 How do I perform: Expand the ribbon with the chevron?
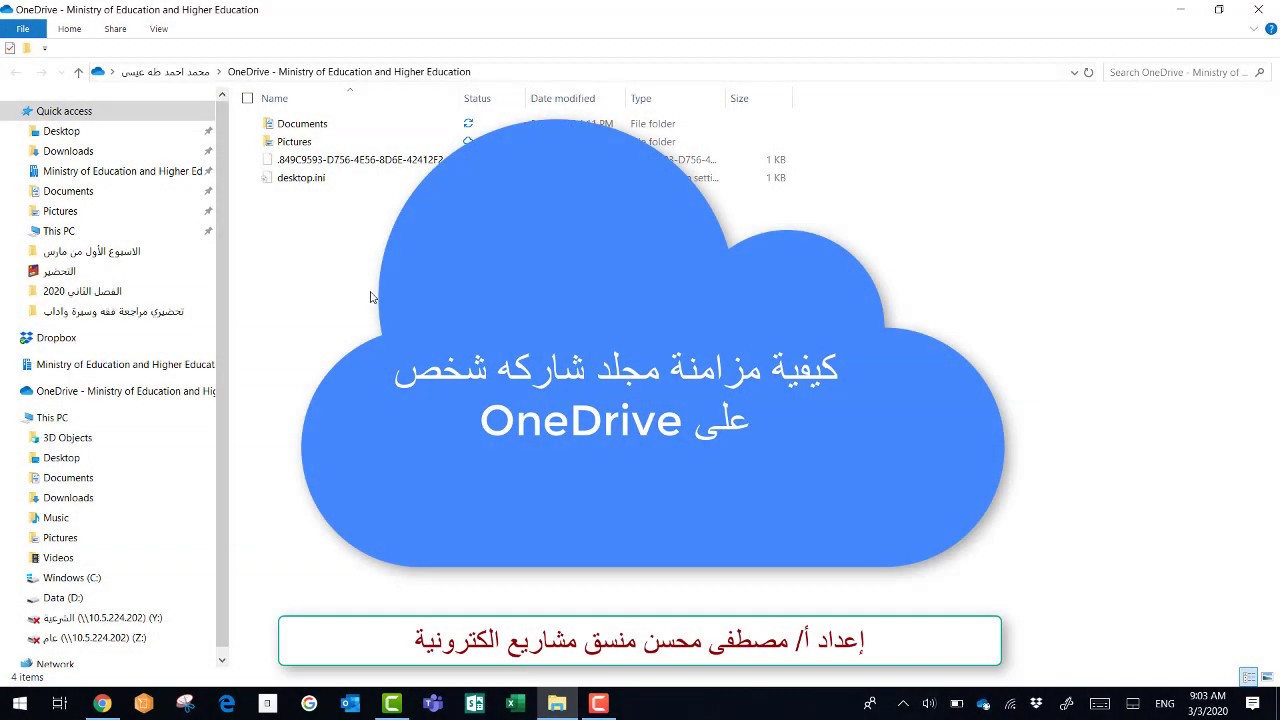[x=1255, y=29]
